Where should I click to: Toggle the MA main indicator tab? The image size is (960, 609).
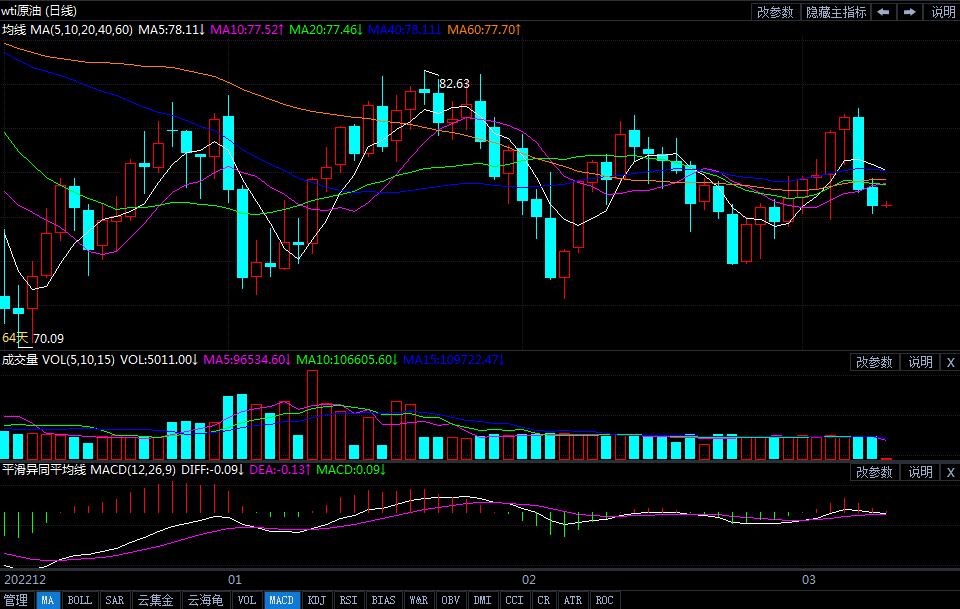tap(47, 600)
